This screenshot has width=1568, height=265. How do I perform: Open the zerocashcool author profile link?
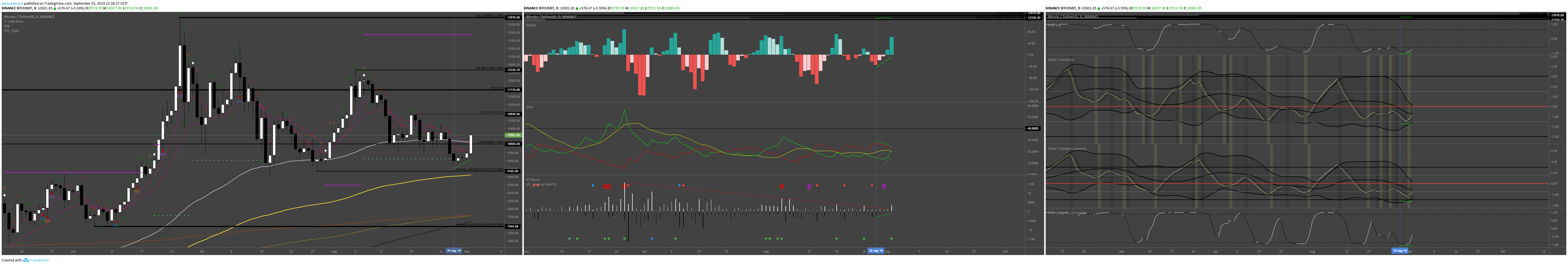point(12,3)
